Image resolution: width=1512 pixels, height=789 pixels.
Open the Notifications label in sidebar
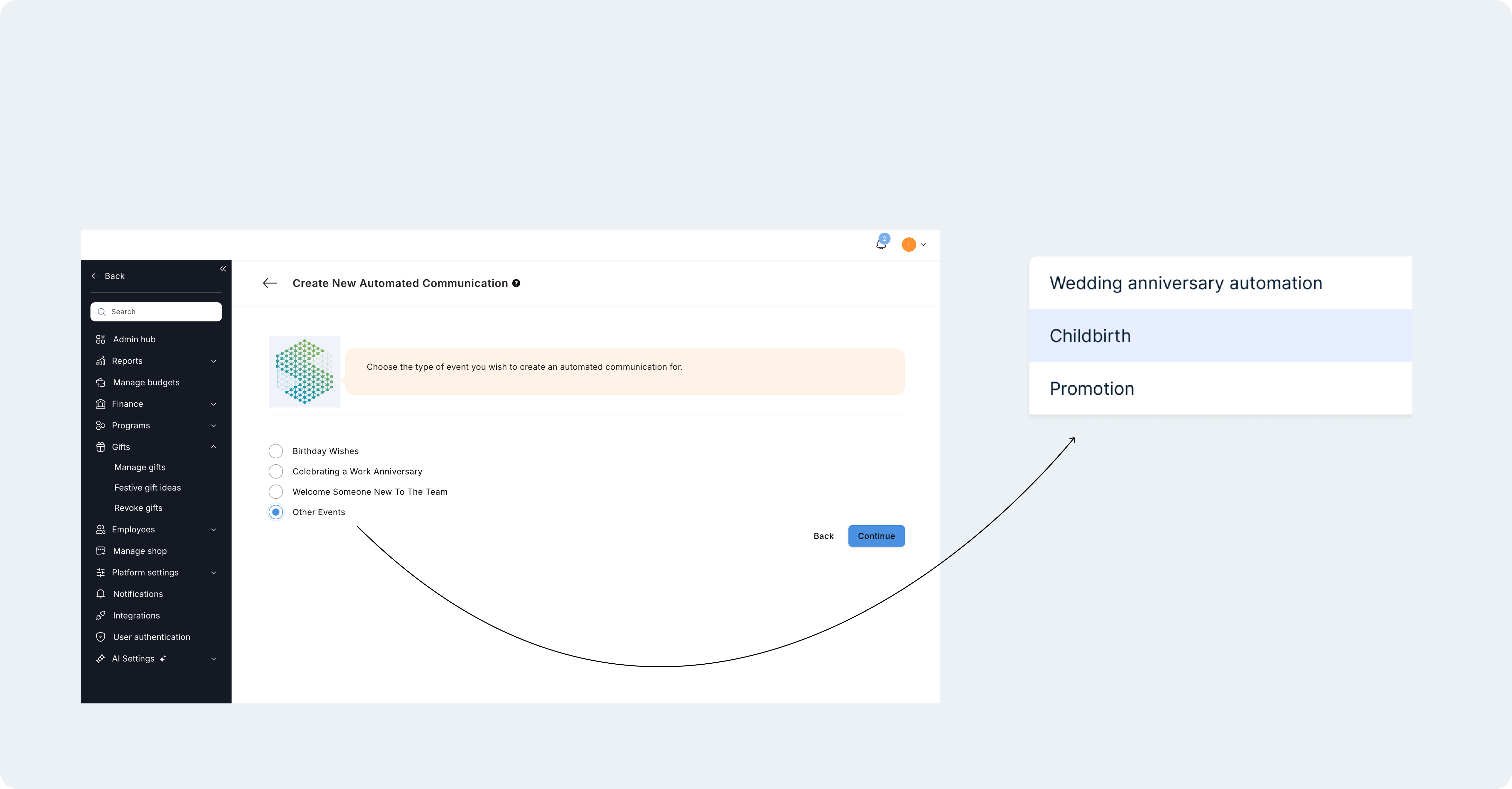click(x=138, y=594)
